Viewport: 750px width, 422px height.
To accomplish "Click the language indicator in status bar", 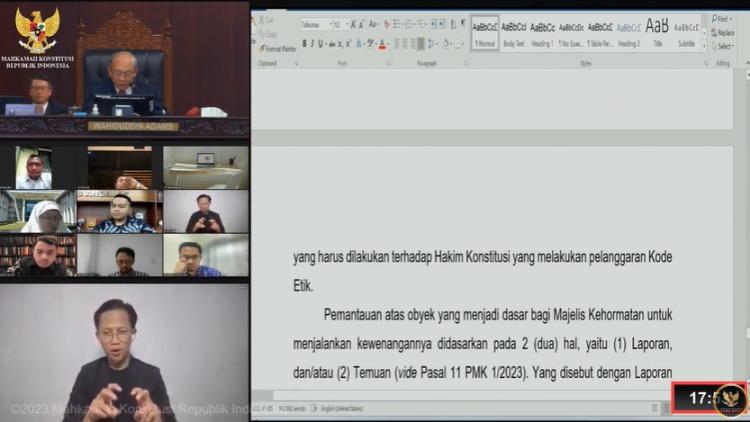I will (342, 408).
